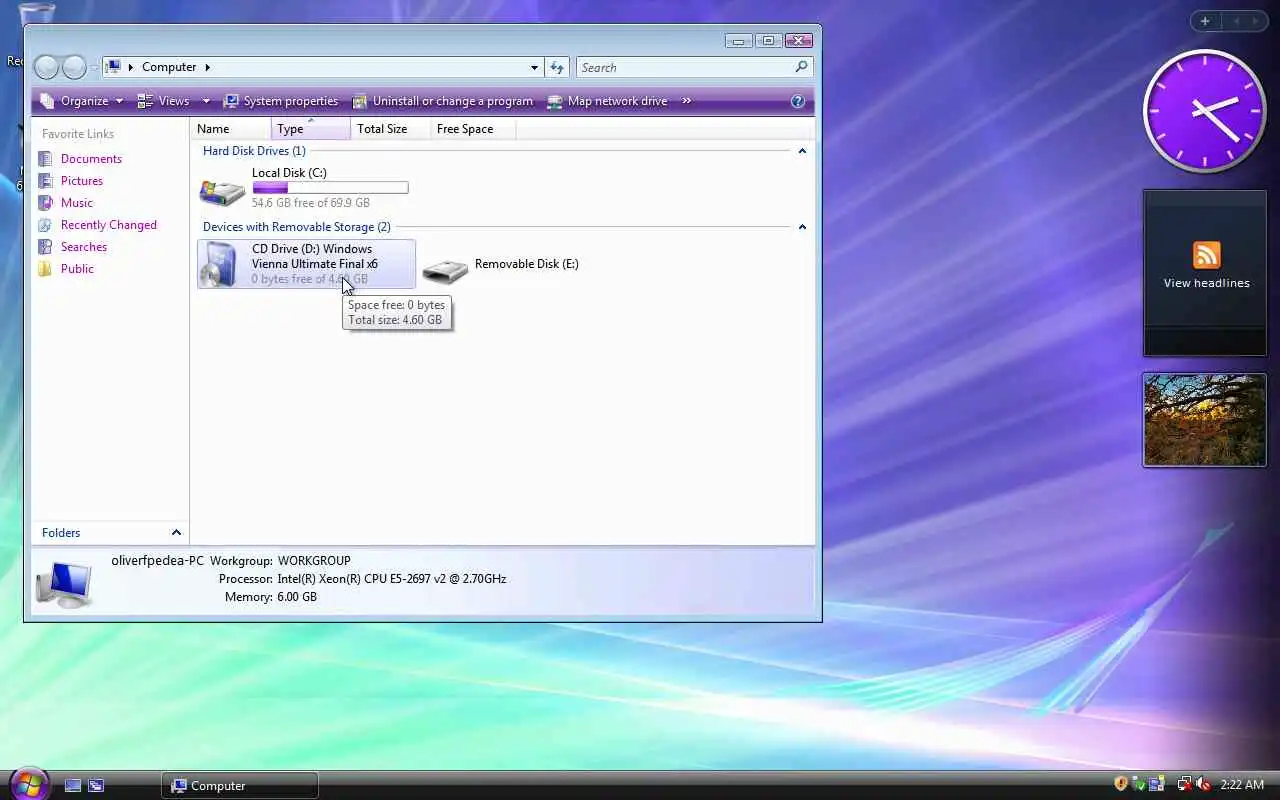Open the Documents favorite link

(x=91, y=159)
